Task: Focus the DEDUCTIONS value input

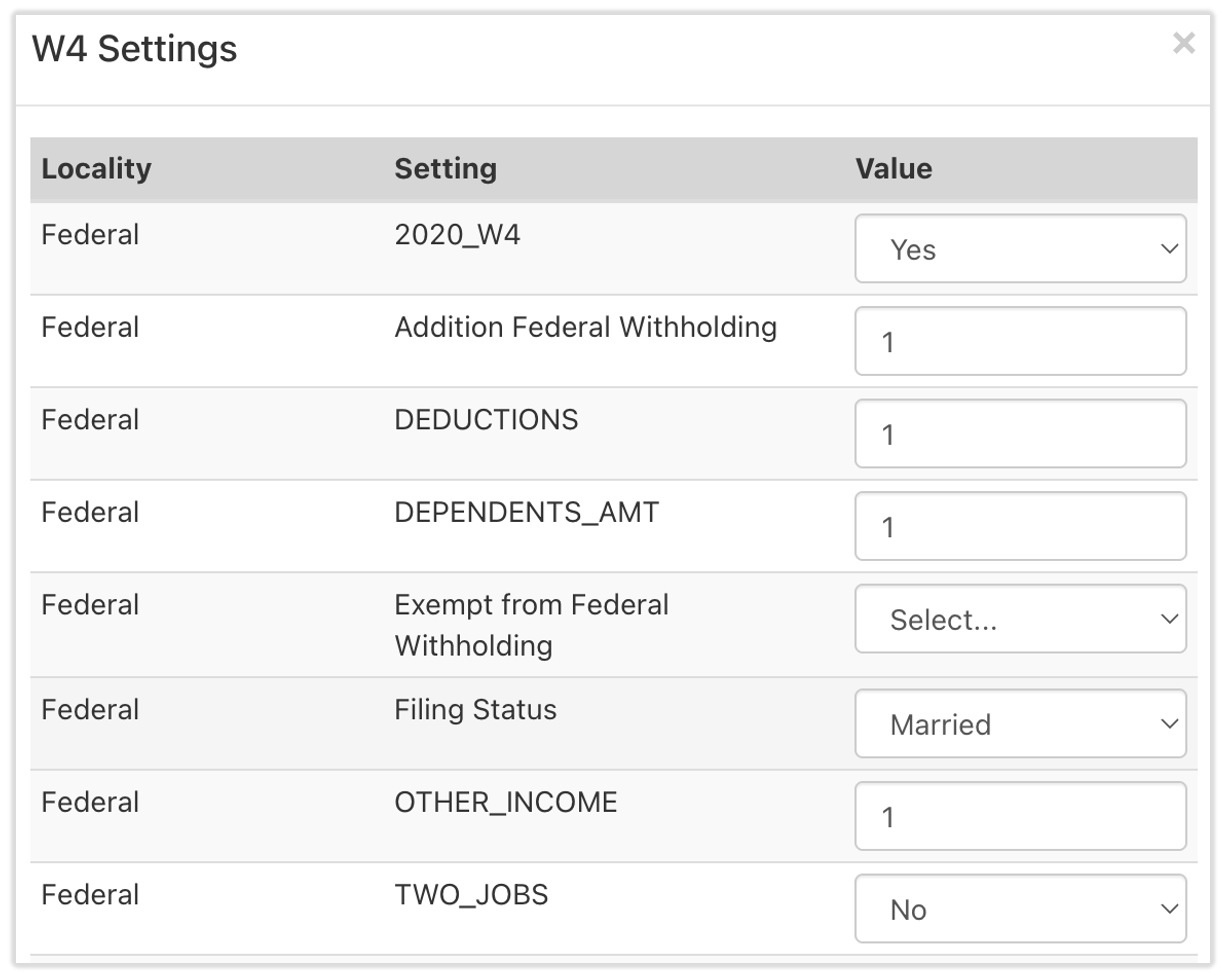Action: (1020, 434)
